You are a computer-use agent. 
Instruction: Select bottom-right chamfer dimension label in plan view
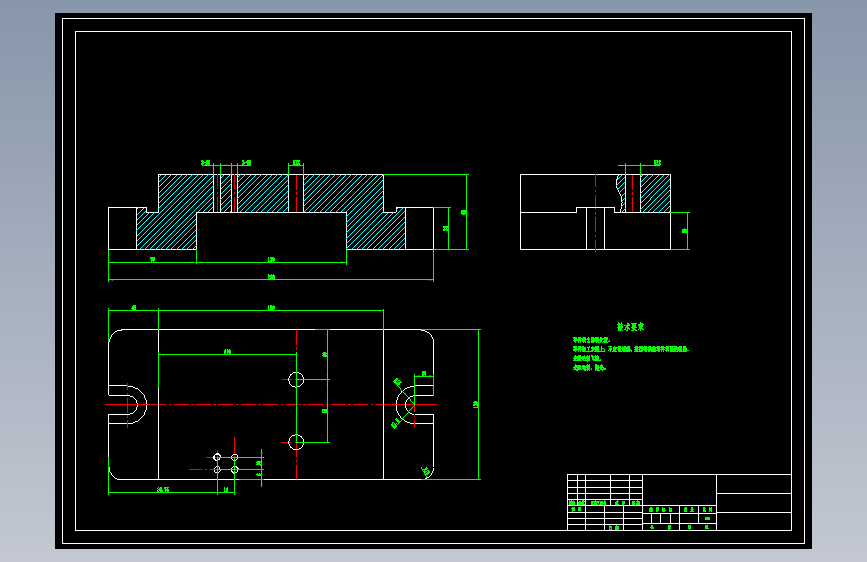pos(426,472)
